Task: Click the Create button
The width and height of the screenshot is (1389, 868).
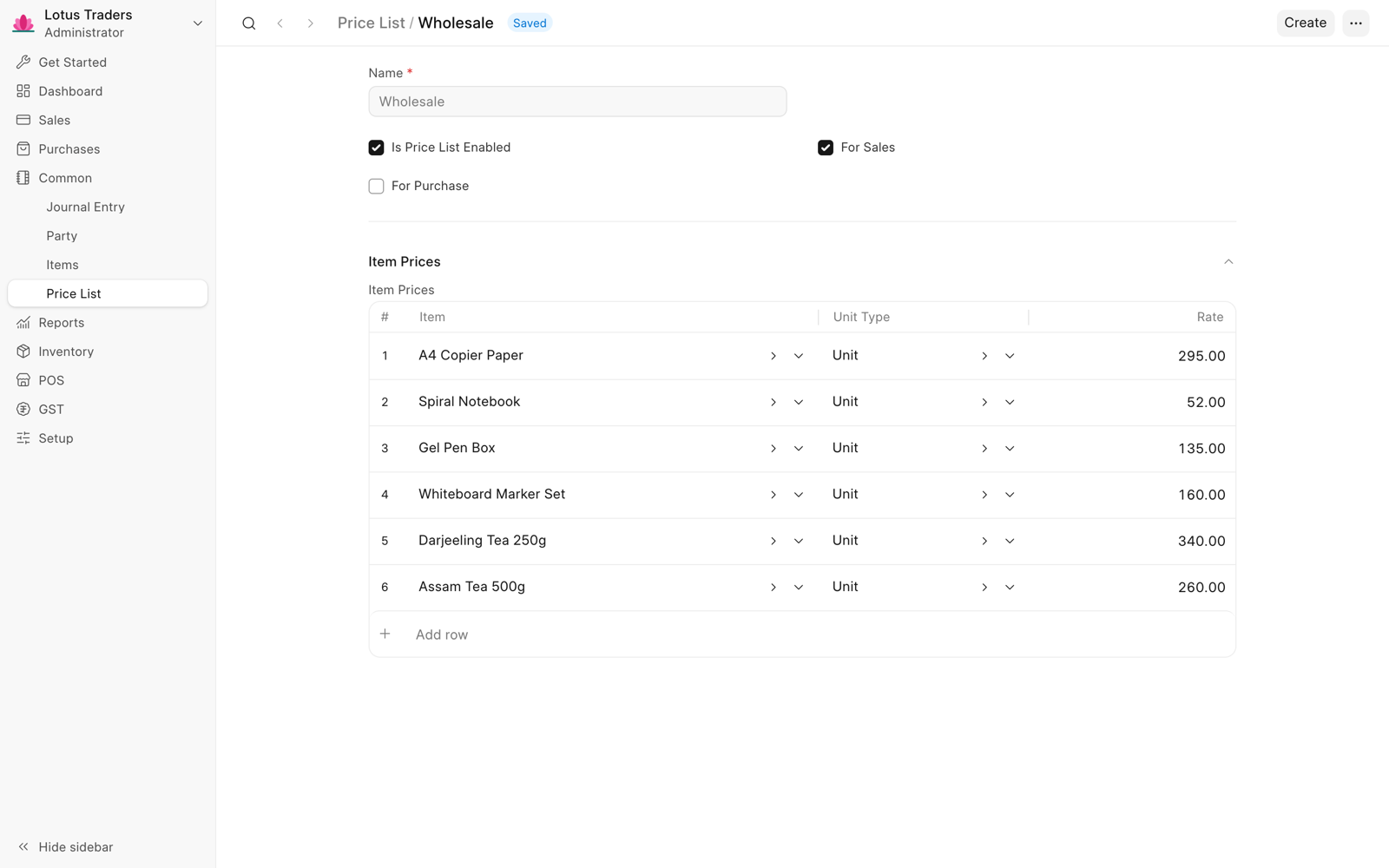Action: [1305, 23]
